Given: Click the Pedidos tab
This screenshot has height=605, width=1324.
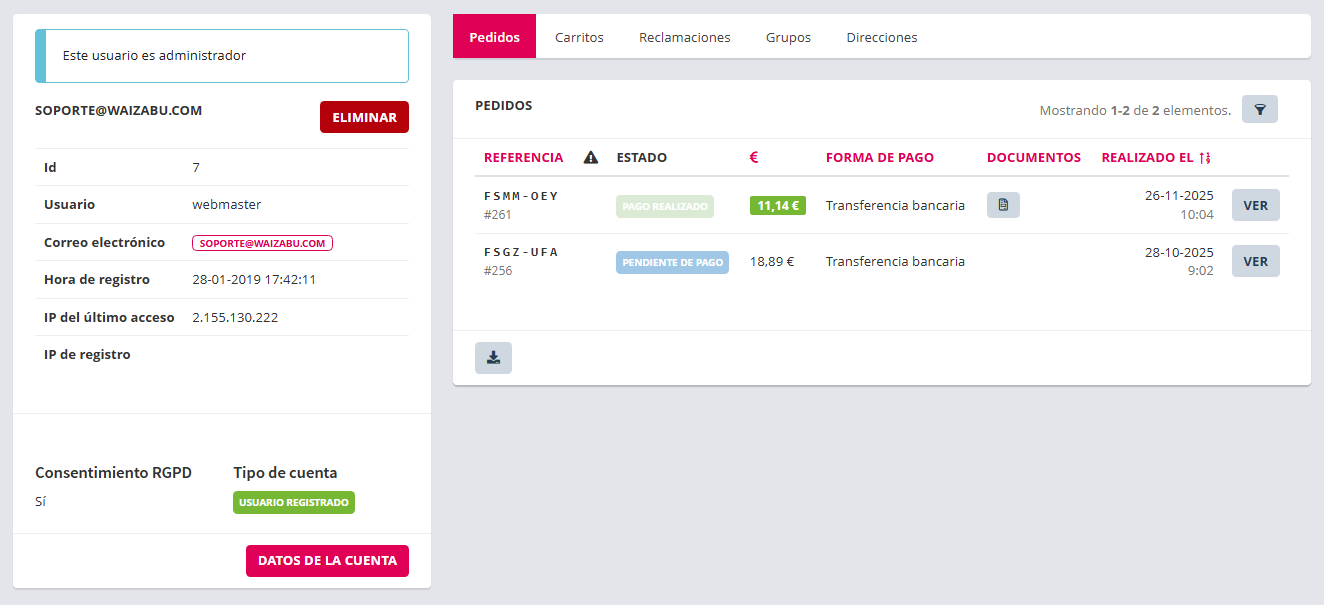Looking at the screenshot, I should [x=494, y=37].
